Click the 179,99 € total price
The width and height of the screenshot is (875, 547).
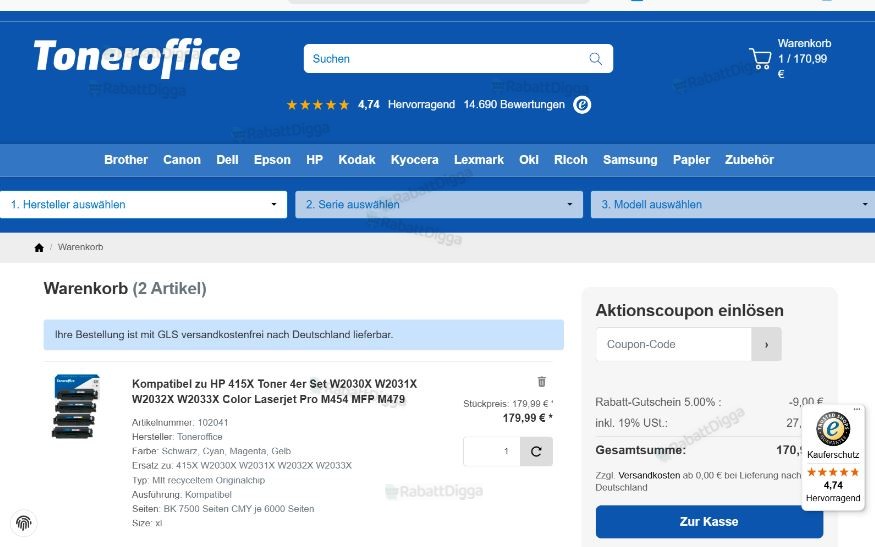527,418
